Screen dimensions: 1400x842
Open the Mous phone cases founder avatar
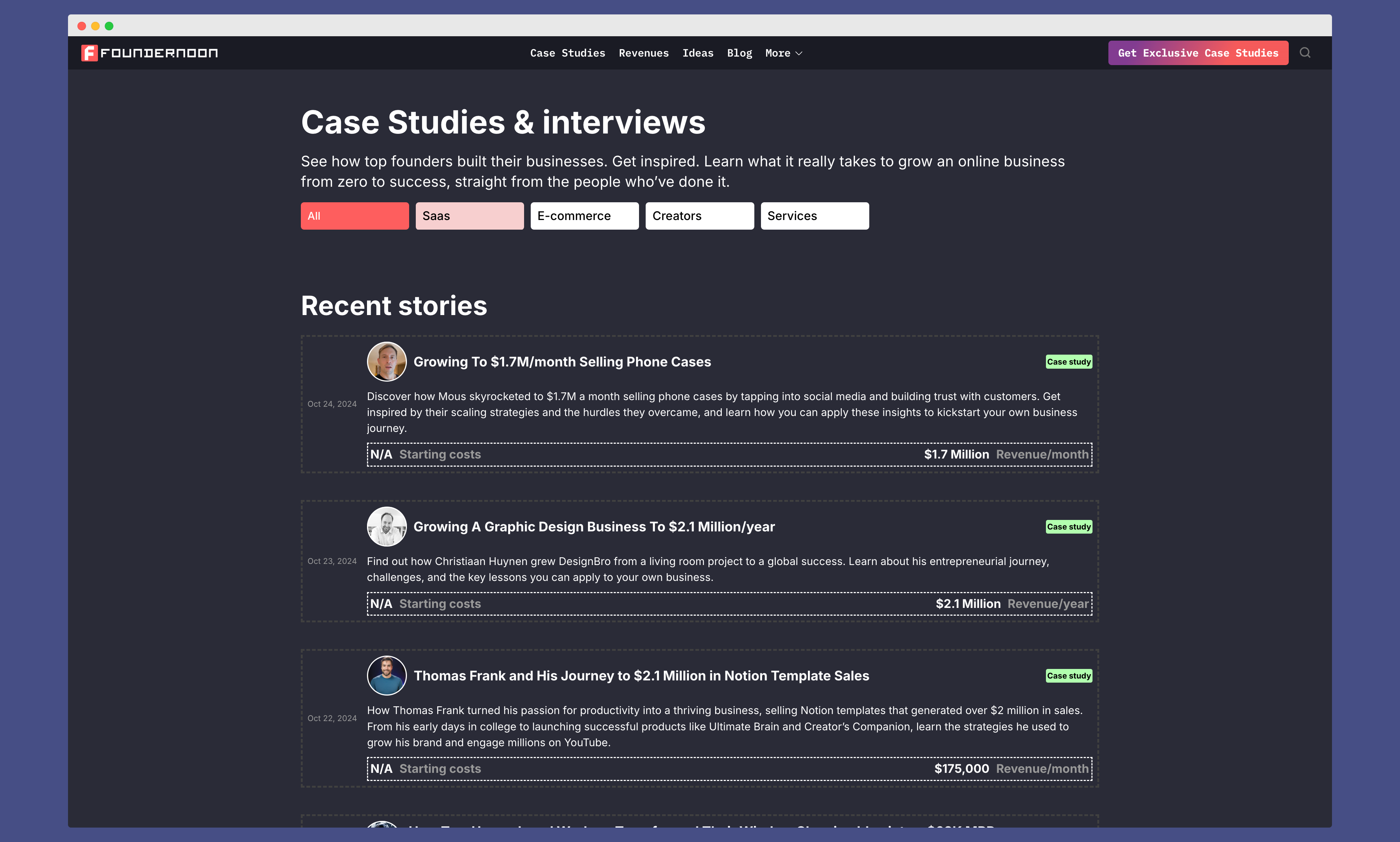(x=387, y=361)
